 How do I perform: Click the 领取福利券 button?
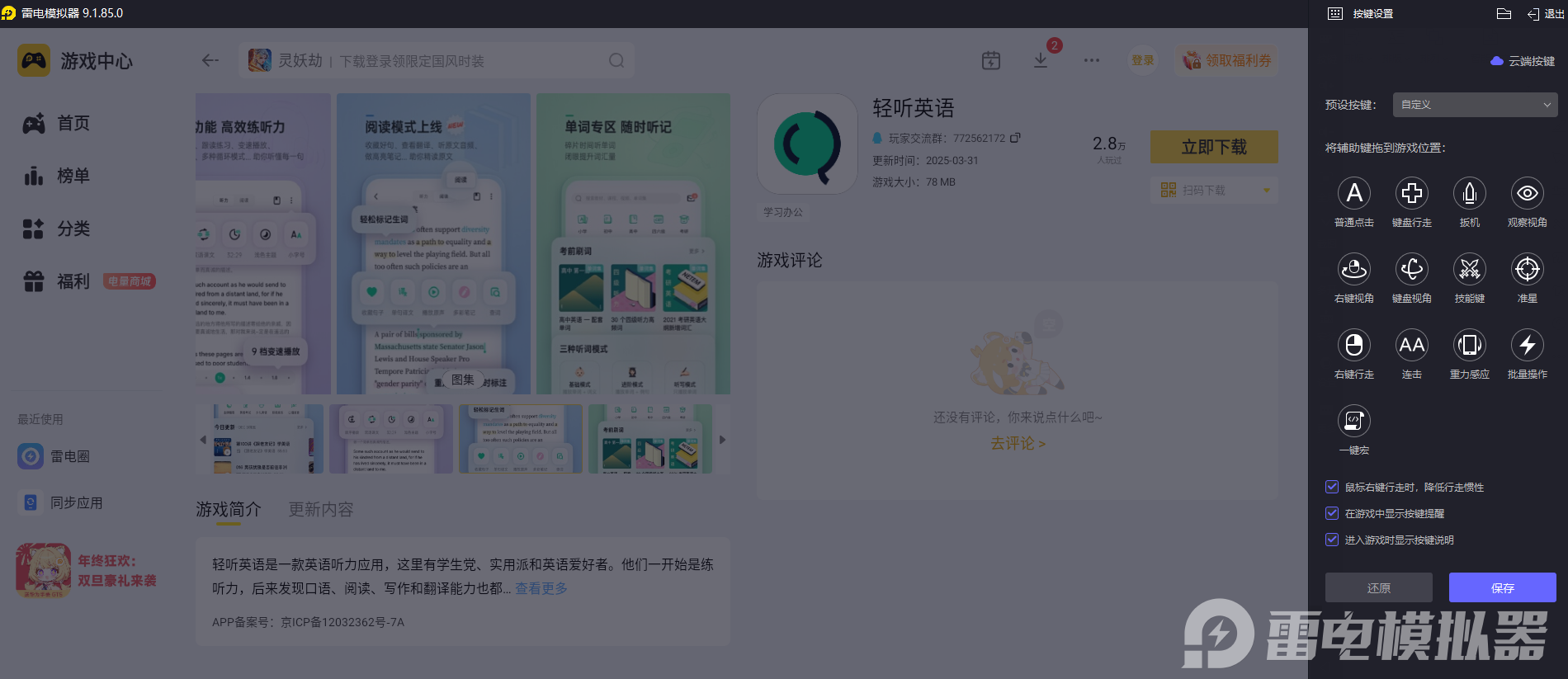[x=1227, y=60]
